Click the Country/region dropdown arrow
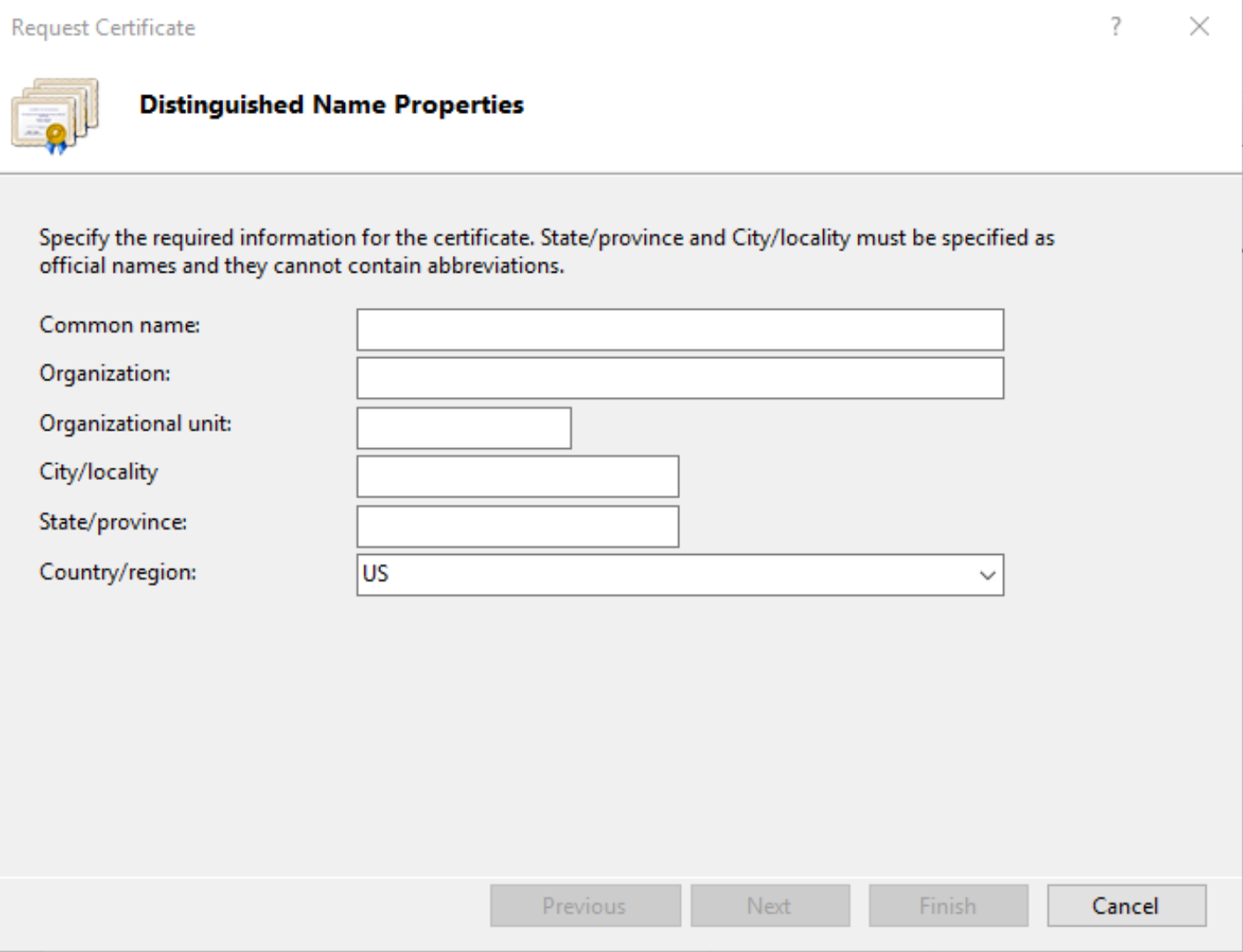Image resolution: width=1243 pixels, height=952 pixels. coord(988,574)
